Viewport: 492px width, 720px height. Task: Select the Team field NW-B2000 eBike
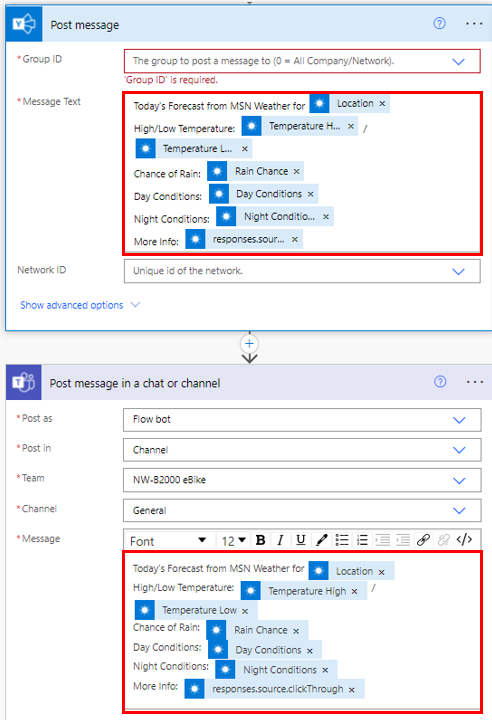coord(302,480)
